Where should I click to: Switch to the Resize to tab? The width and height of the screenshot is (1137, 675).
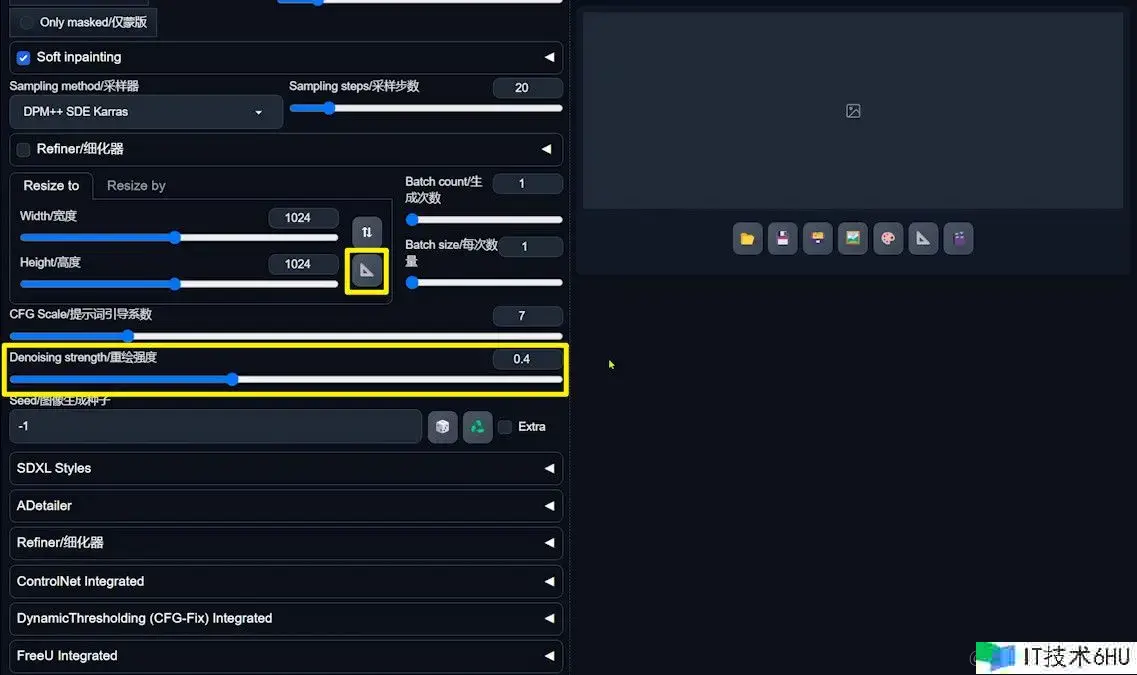(51, 186)
